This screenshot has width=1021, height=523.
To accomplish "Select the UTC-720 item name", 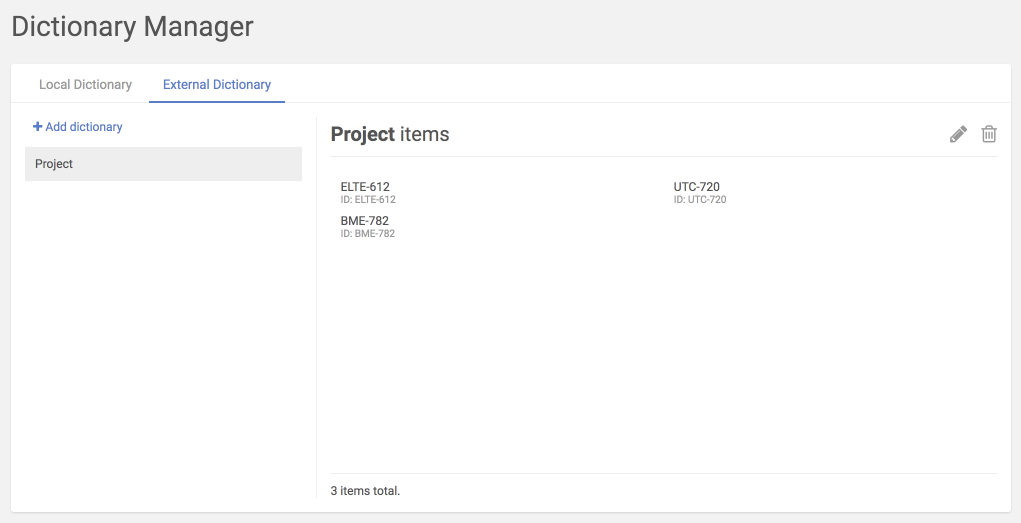I will click(697, 187).
